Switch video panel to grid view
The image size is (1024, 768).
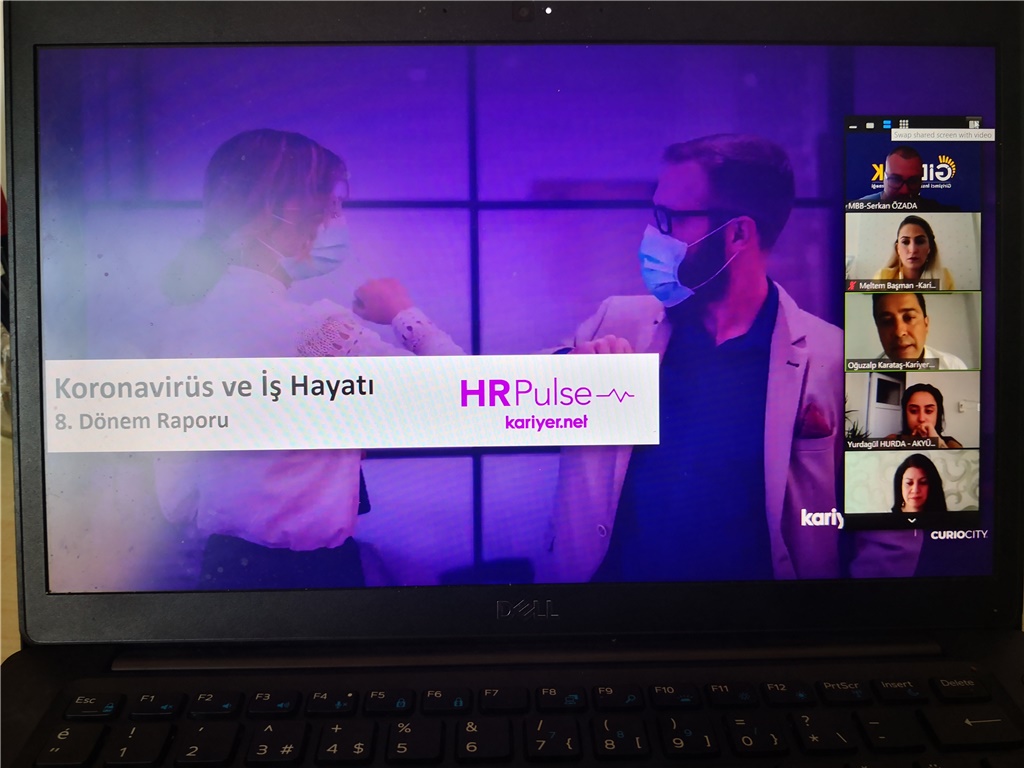click(x=903, y=124)
